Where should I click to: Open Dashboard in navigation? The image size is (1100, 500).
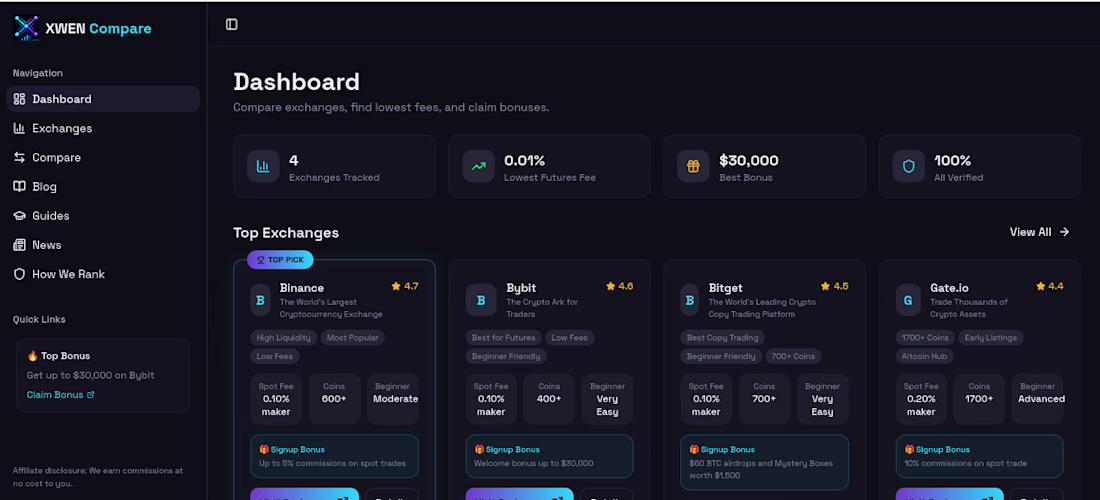point(103,99)
